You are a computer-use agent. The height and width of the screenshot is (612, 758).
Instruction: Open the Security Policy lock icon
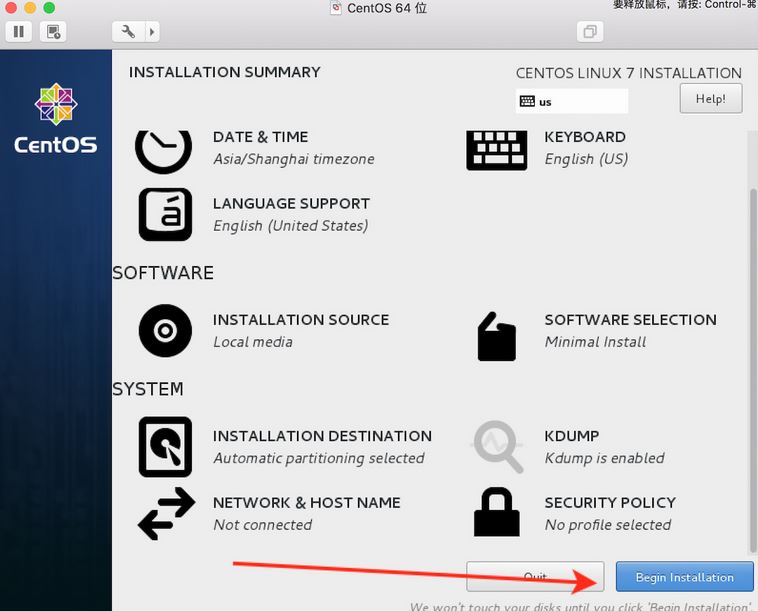point(496,512)
